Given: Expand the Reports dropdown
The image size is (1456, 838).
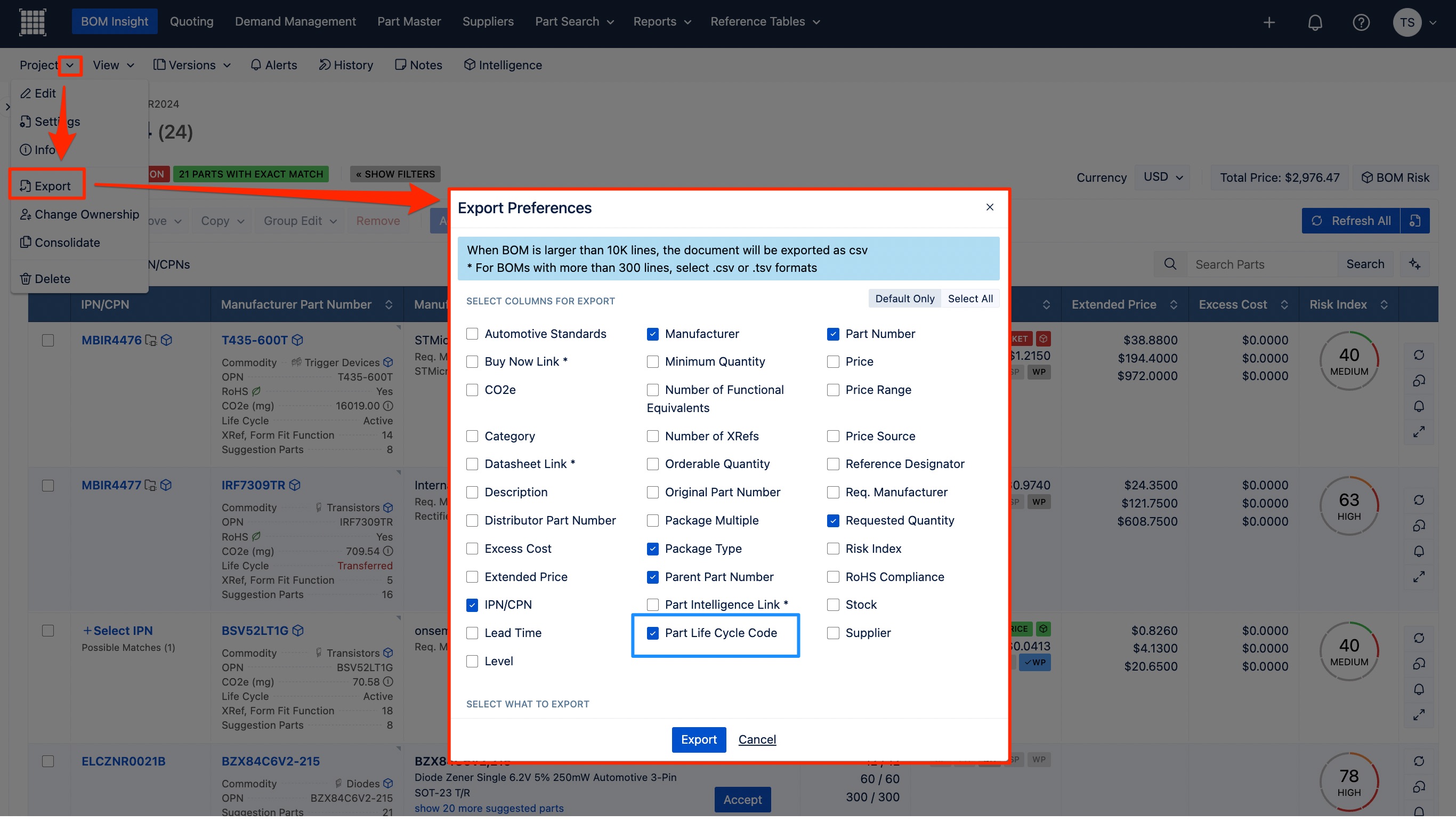Looking at the screenshot, I should [x=661, y=22].
